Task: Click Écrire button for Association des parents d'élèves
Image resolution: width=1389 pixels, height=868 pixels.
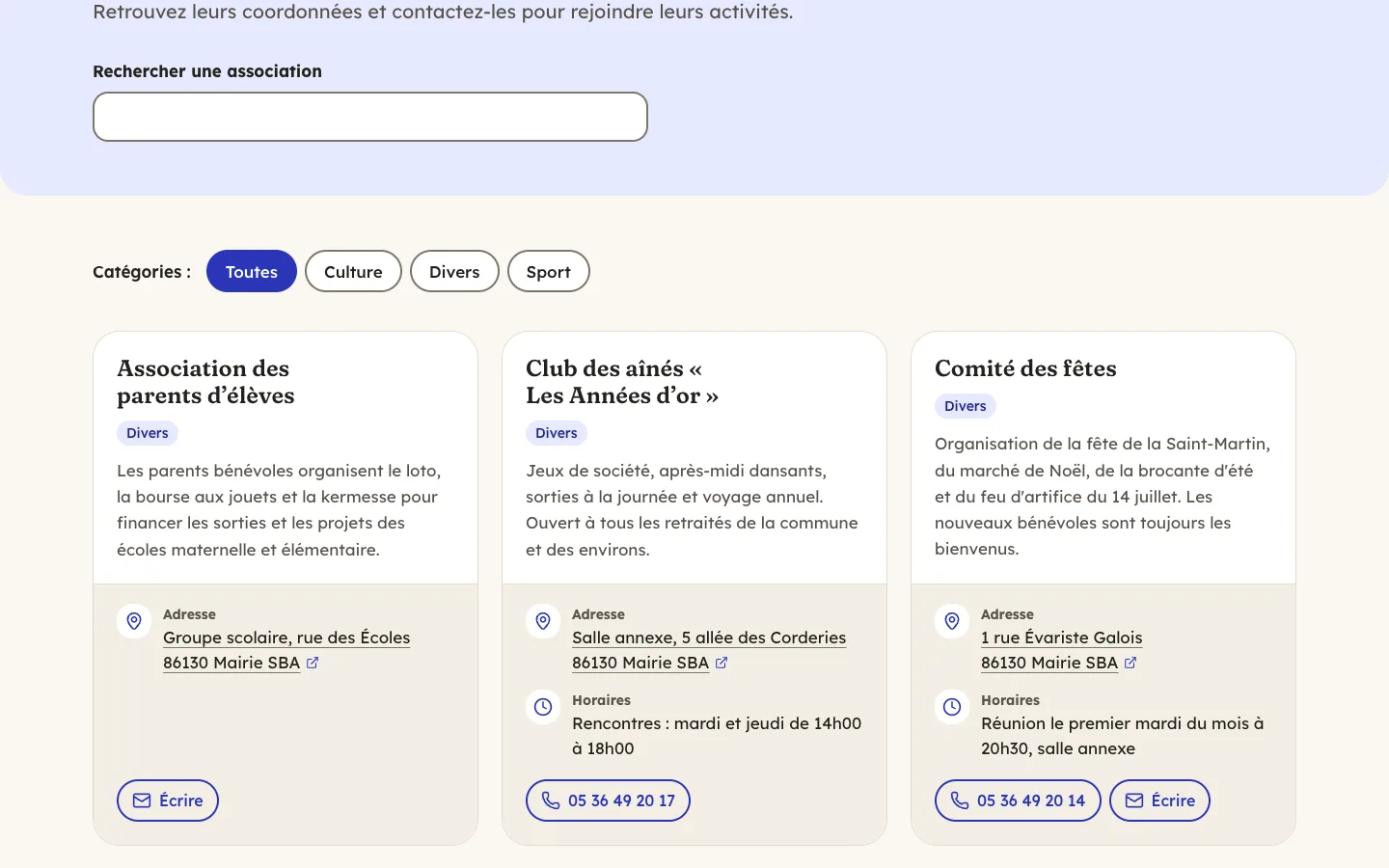Action: pyautogui.click(x=168, y=800)
